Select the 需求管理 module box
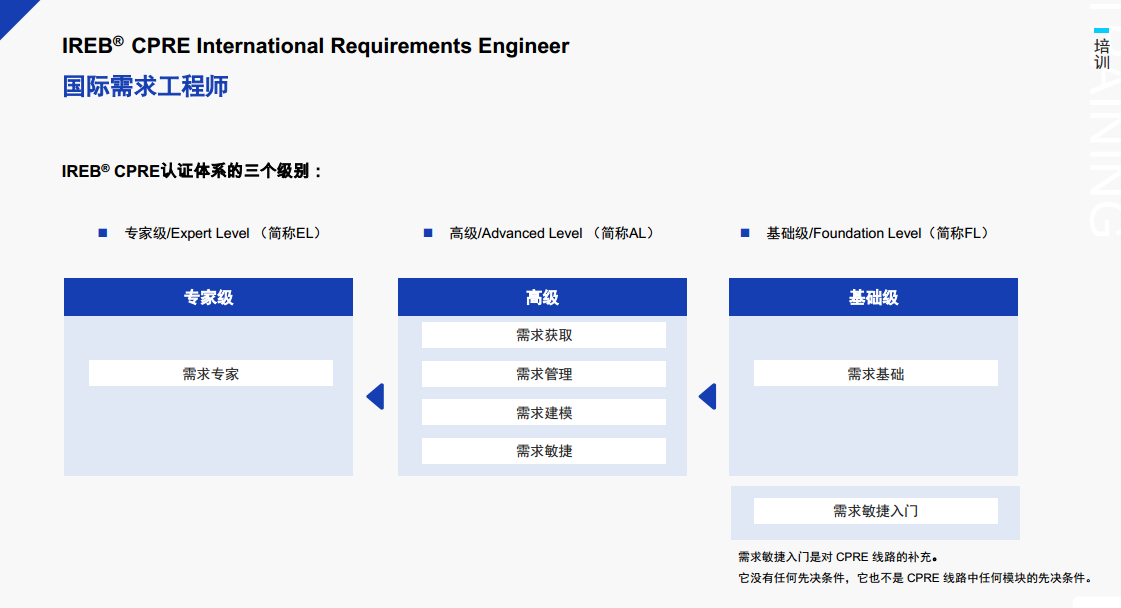This screenshot has height=608, width=1121. pos(543,373)
